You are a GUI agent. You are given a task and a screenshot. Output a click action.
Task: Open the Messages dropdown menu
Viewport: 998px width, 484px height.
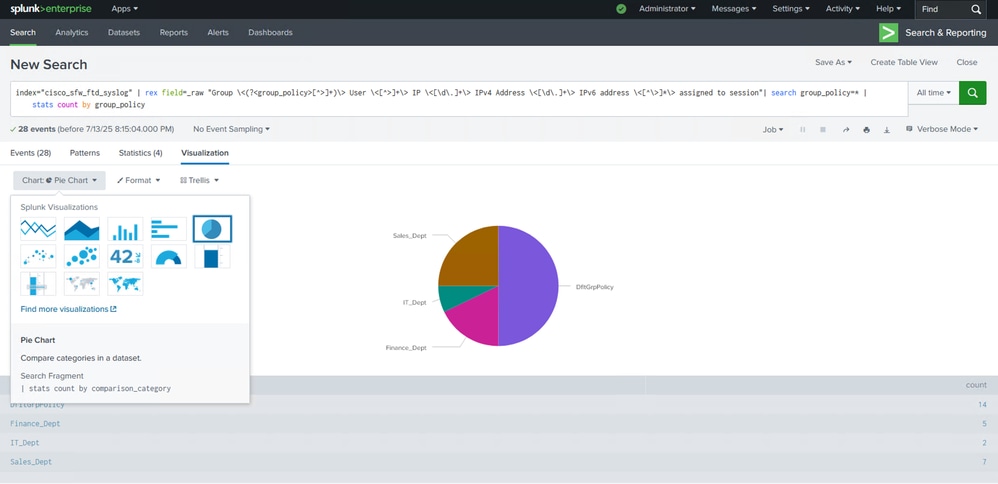(734, 9)
